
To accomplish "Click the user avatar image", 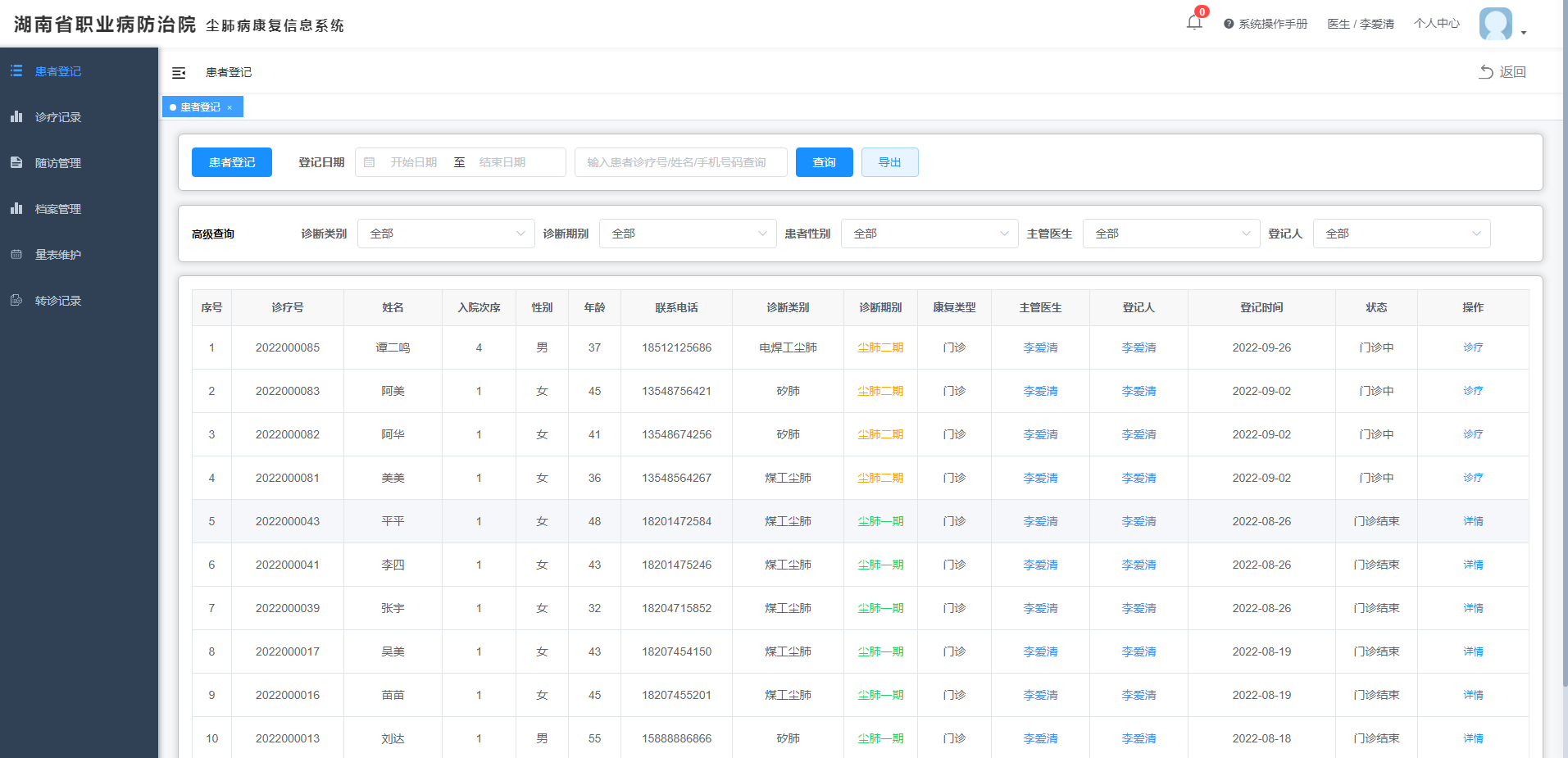I will click(x=1496, y=24).
